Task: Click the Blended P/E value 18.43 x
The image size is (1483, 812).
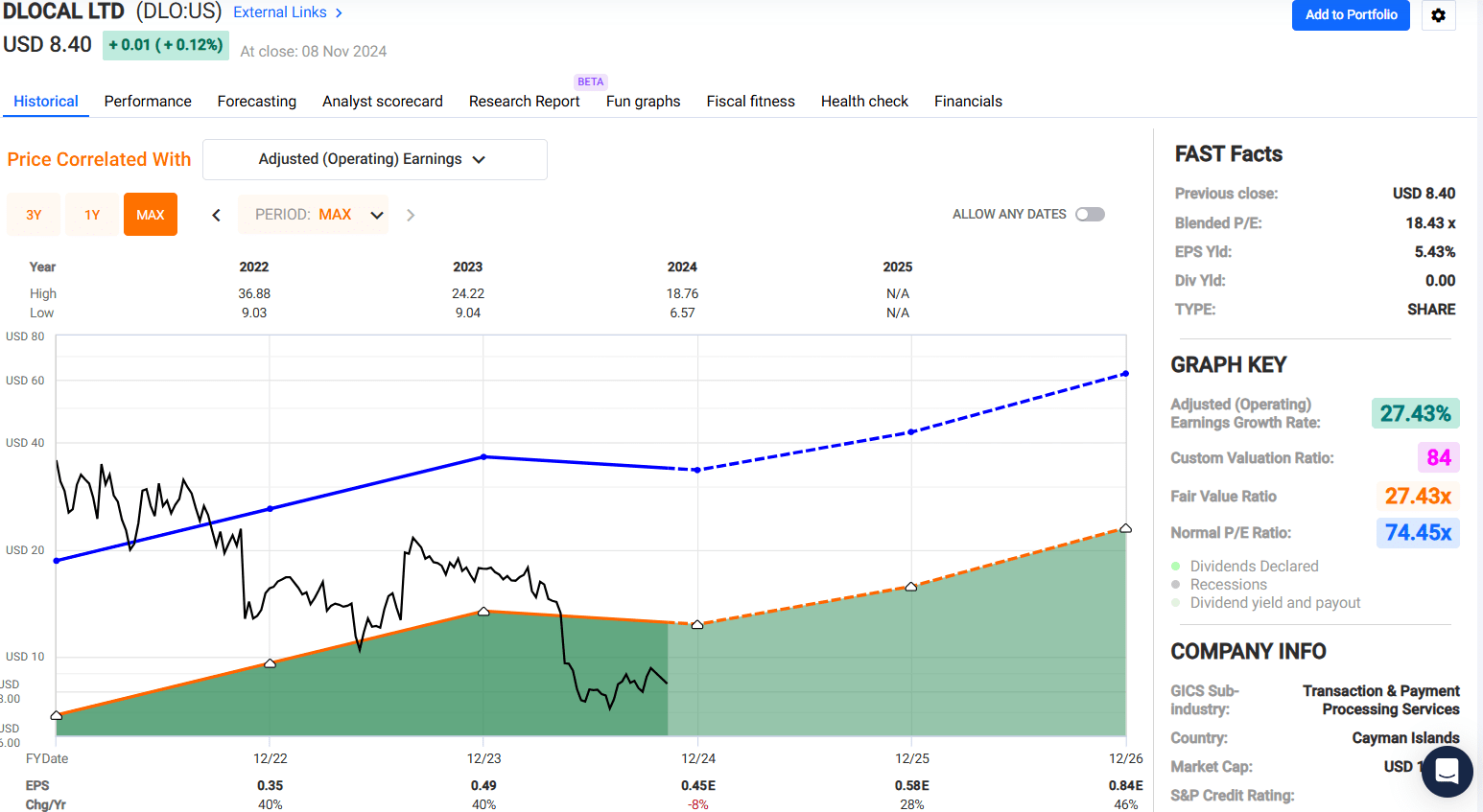Action: tap(1430, 222)
